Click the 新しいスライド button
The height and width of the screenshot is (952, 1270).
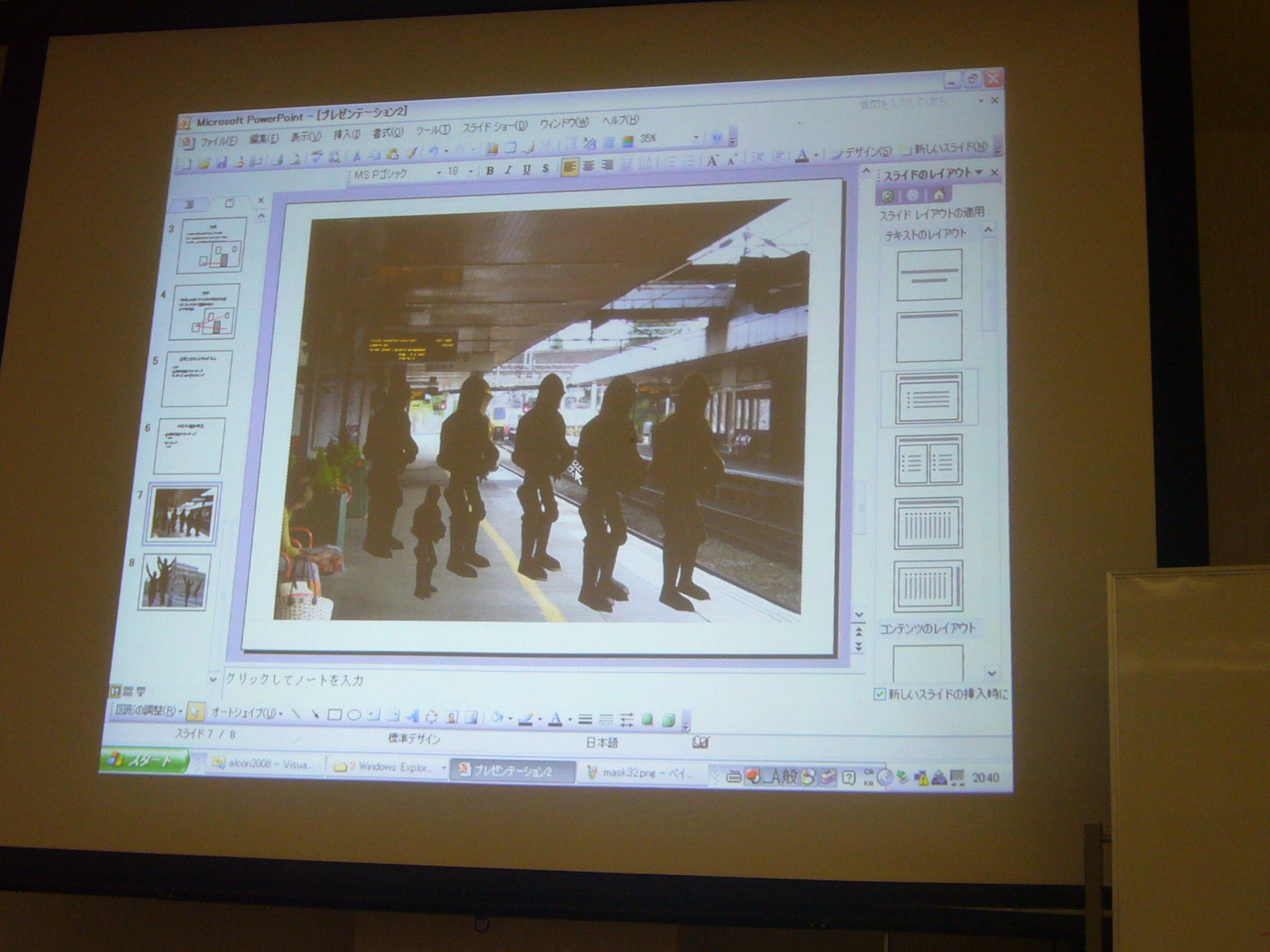[x=945, y=148]
